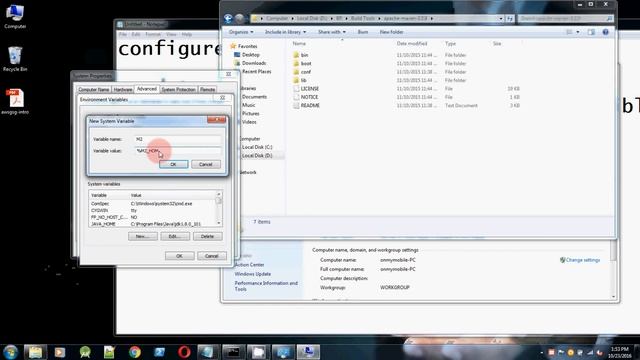
Task: Switch to Remote tab
Action: [x=207, y=89]
